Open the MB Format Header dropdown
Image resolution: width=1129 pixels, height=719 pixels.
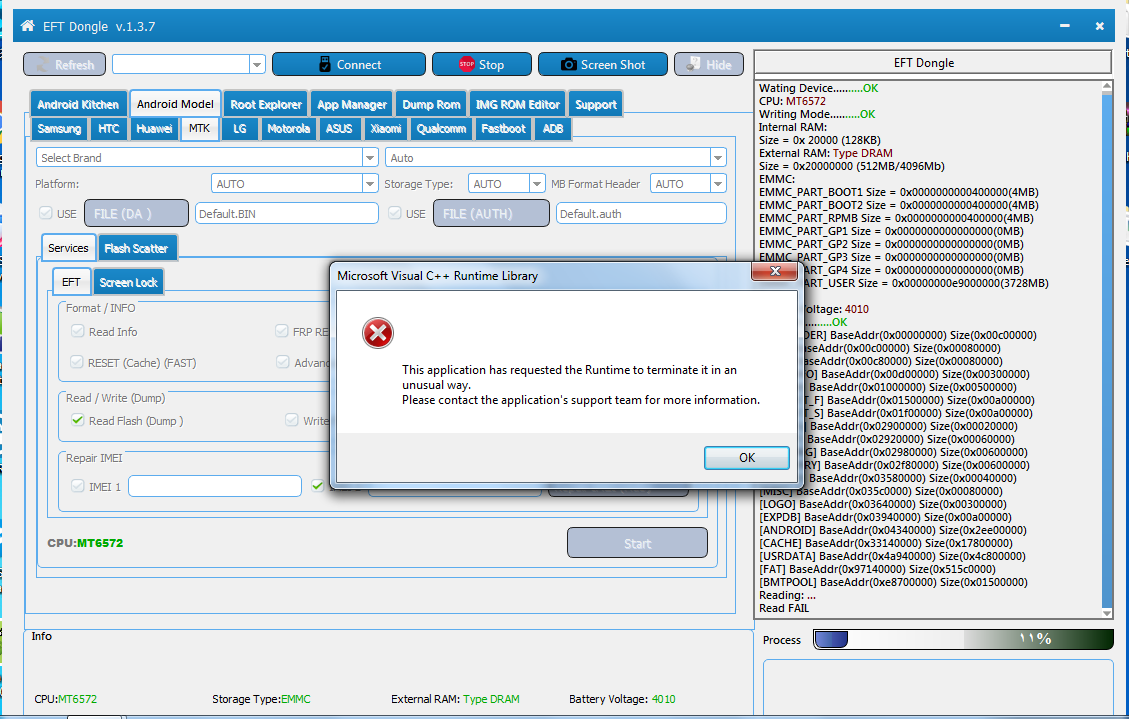point(718,184)
